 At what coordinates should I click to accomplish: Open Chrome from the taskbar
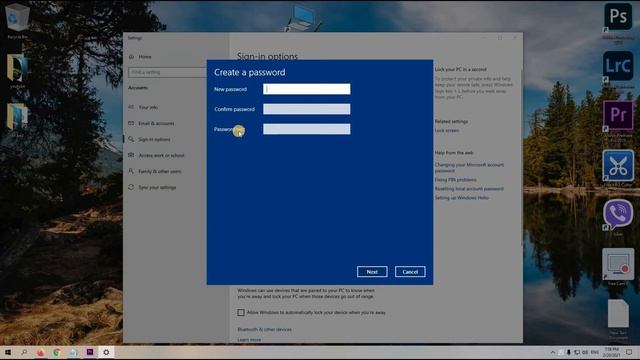point(57,352)
